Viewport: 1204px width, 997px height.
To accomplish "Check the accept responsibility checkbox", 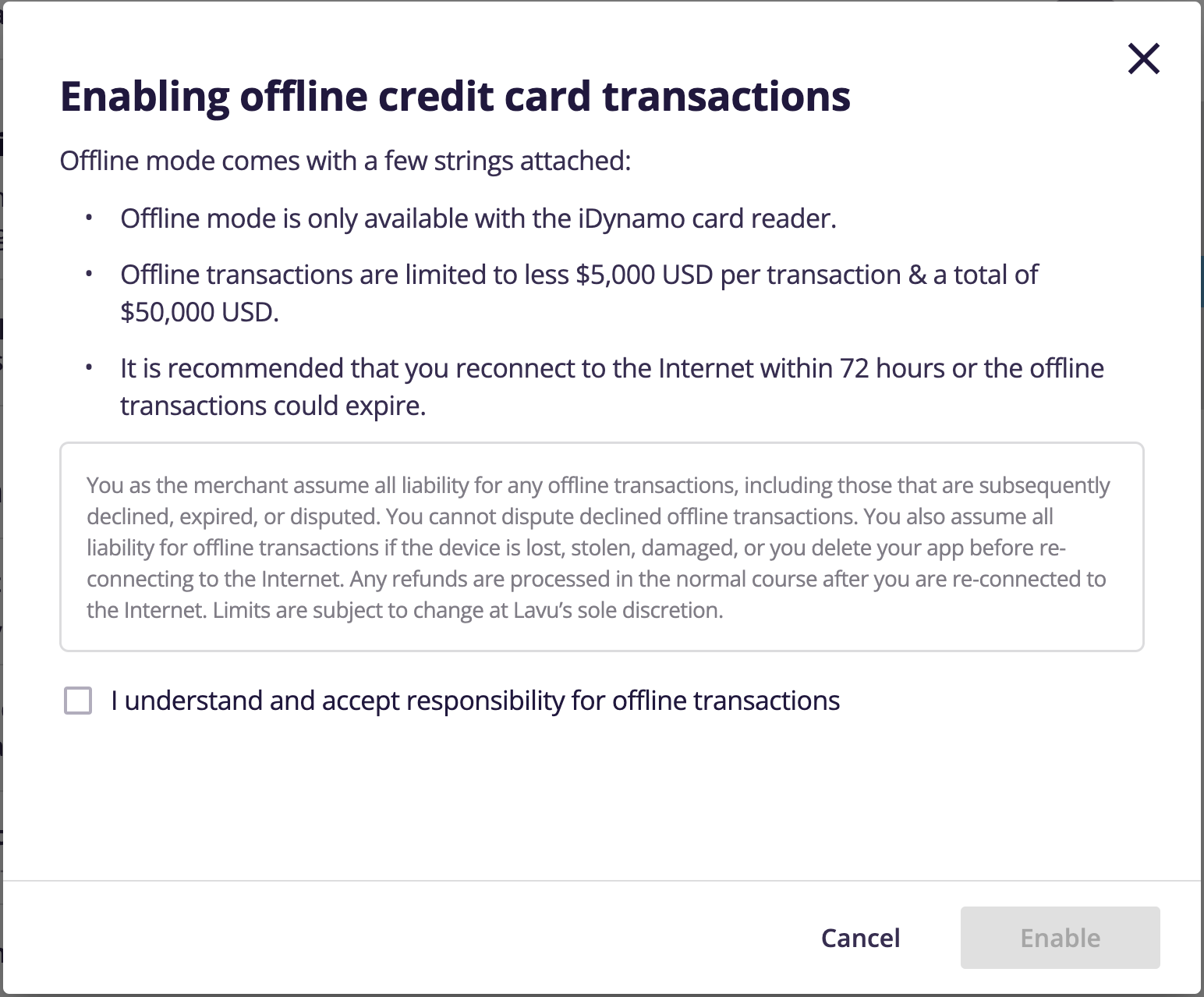I will [78, 701].
